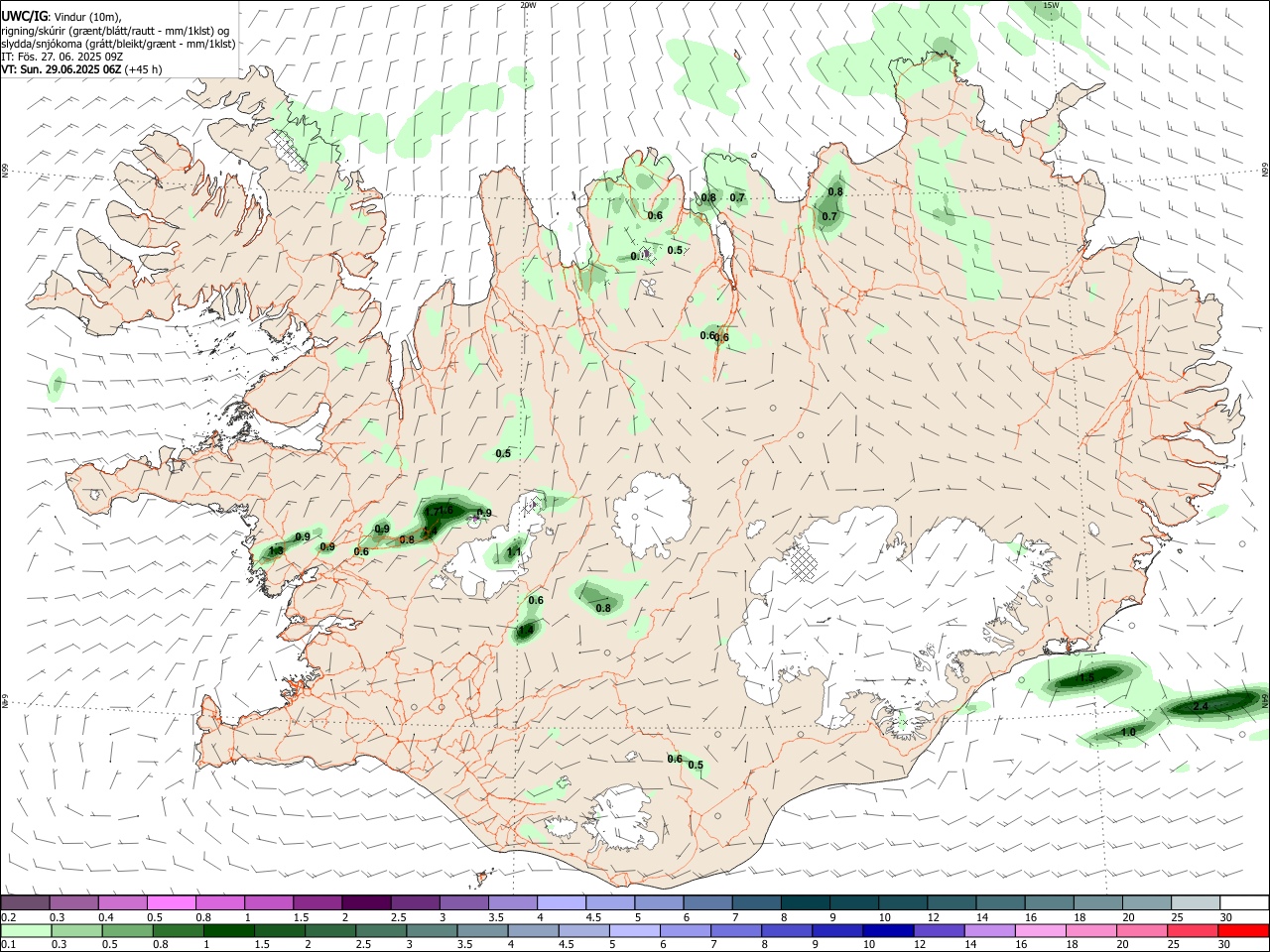This screenshot has width=1270, height=952.
Task: Select the pale green 0.1 swatch in rain legend
Action: tap(26, 931)
